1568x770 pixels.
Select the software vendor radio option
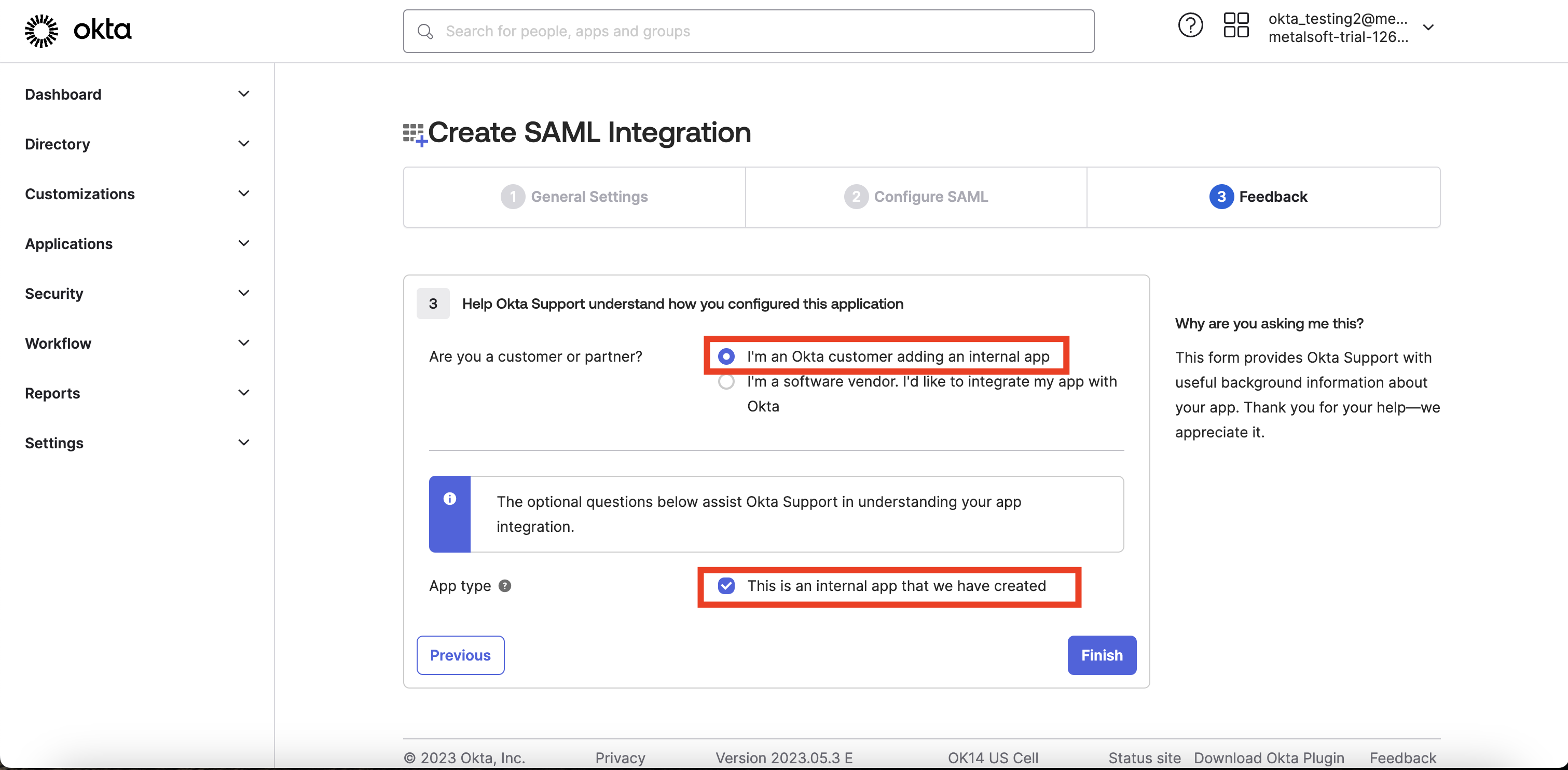click(726, 382)
